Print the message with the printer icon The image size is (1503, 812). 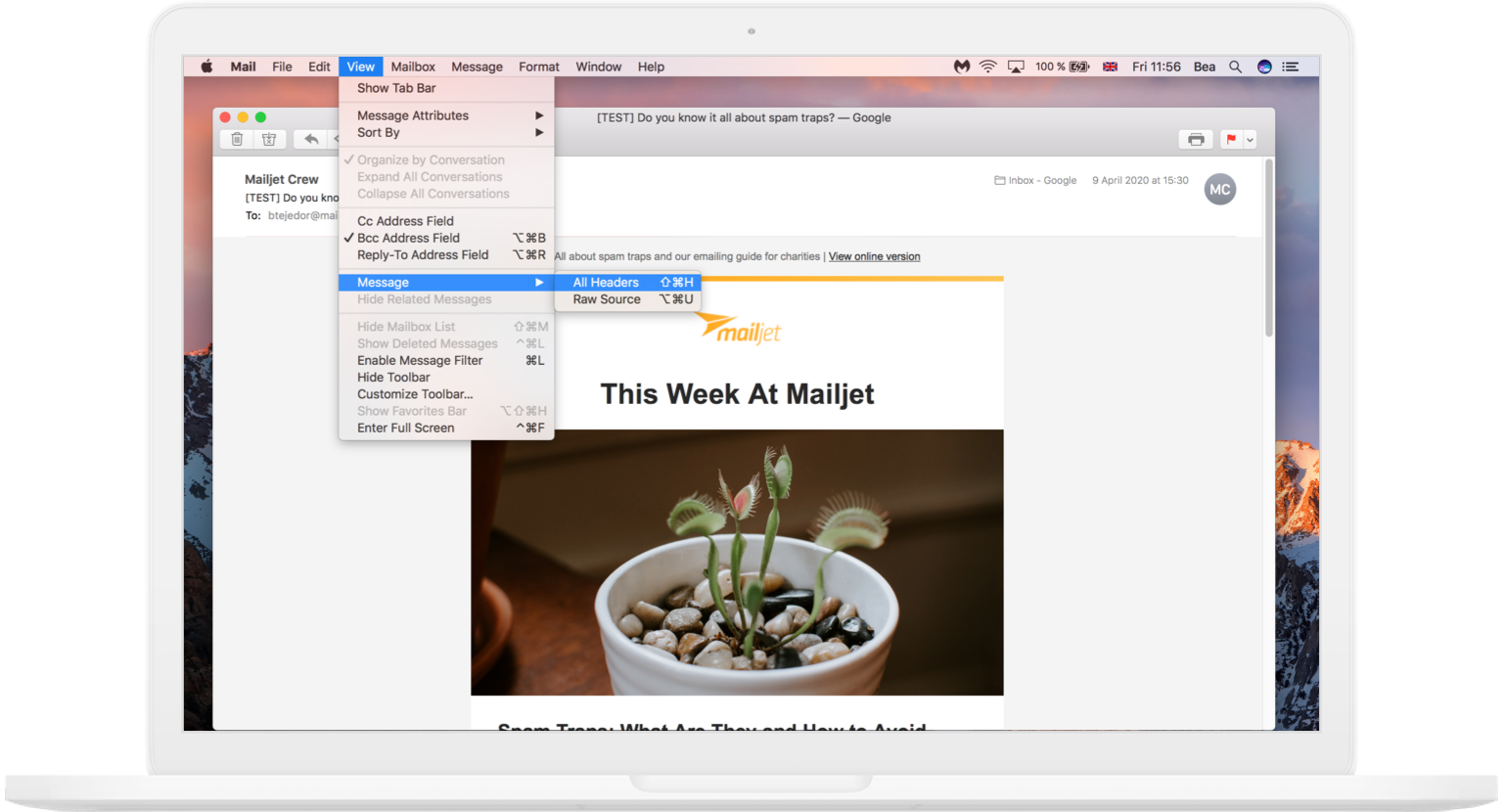point(1196,140)
